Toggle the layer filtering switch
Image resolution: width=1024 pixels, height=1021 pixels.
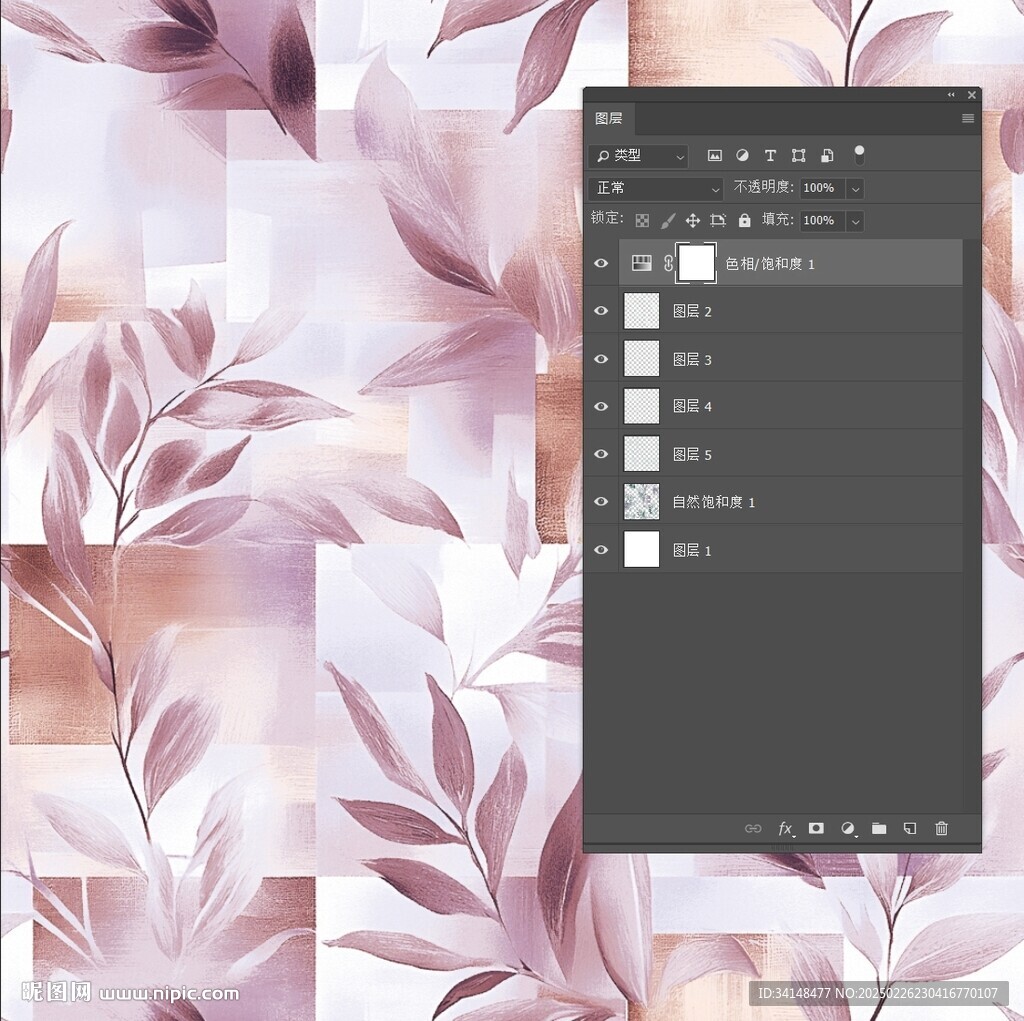859,155
